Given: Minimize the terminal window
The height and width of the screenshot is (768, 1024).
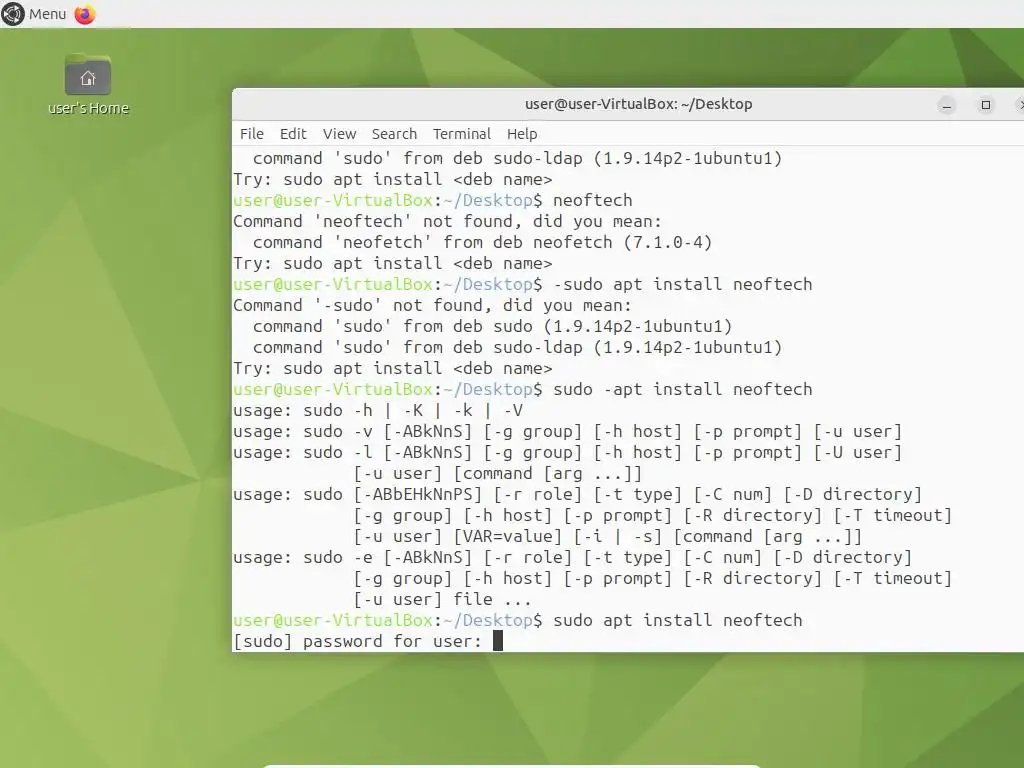Looking at the screenshot, I should pos(947,104).
